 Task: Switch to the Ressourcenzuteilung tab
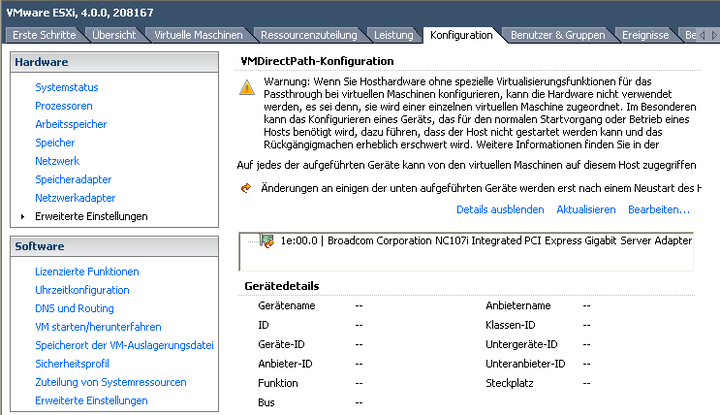(309, 35)
